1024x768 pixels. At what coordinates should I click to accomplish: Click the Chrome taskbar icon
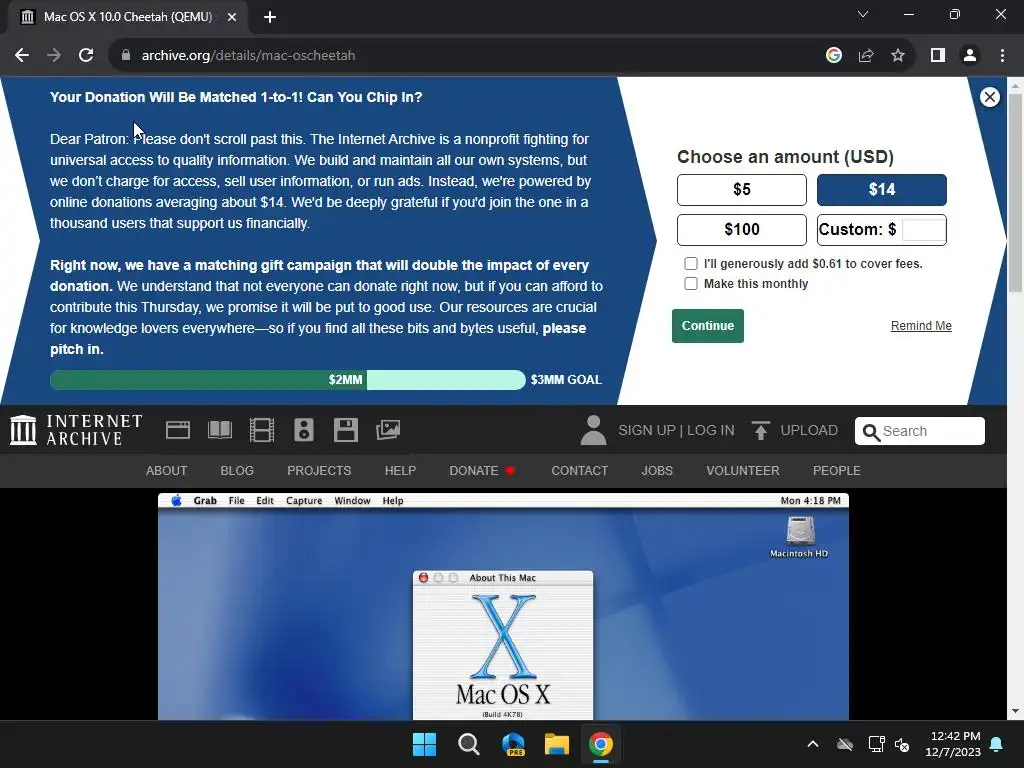(x=601, y=744)
